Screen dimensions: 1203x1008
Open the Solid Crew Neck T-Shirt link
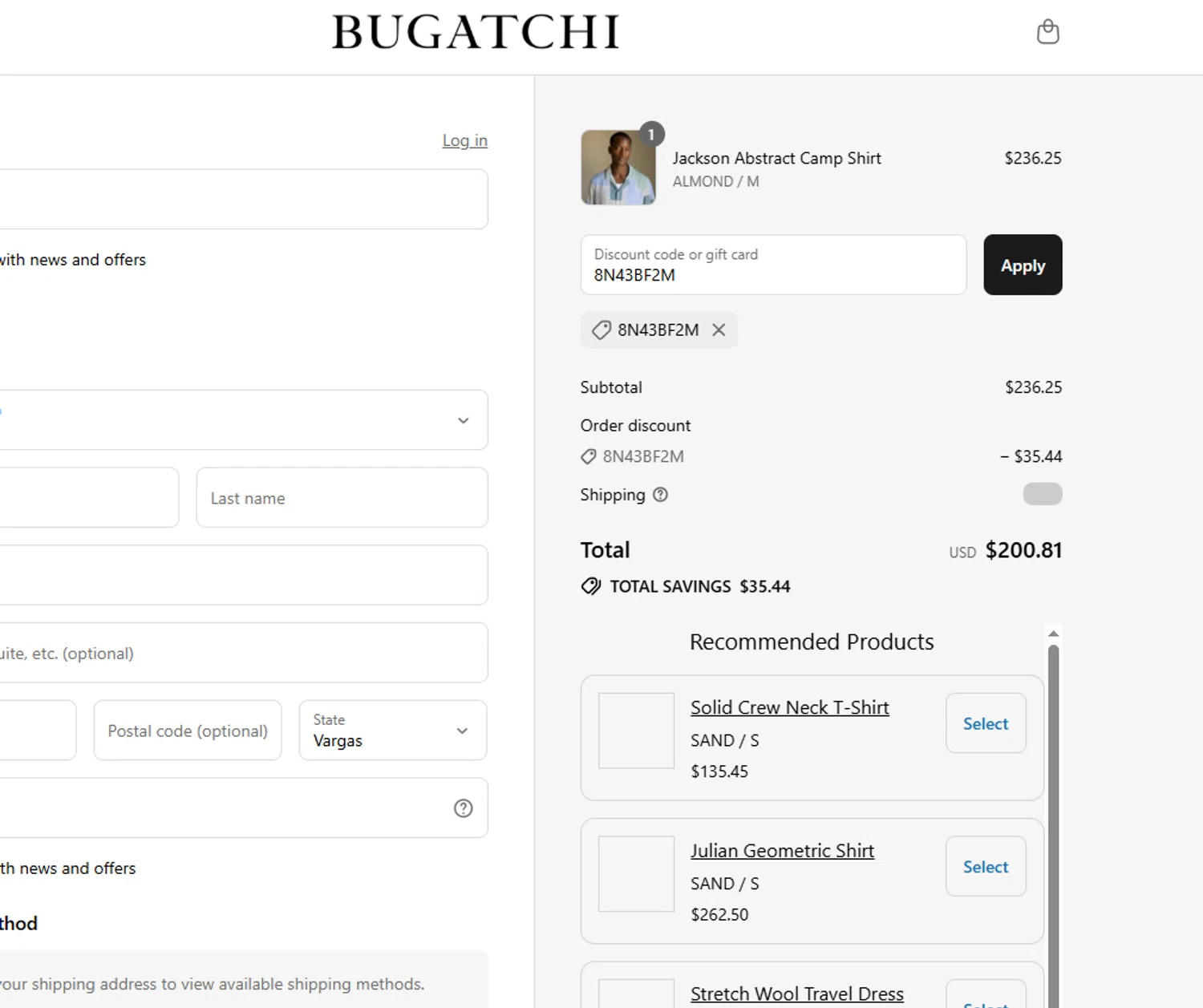(790, 707)
